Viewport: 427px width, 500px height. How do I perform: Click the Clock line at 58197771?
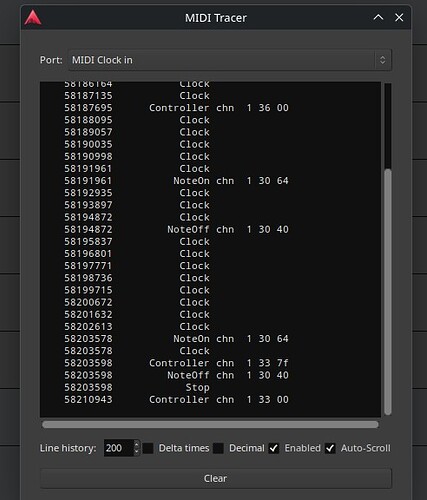pyautogui.click(x=137, y=266)
